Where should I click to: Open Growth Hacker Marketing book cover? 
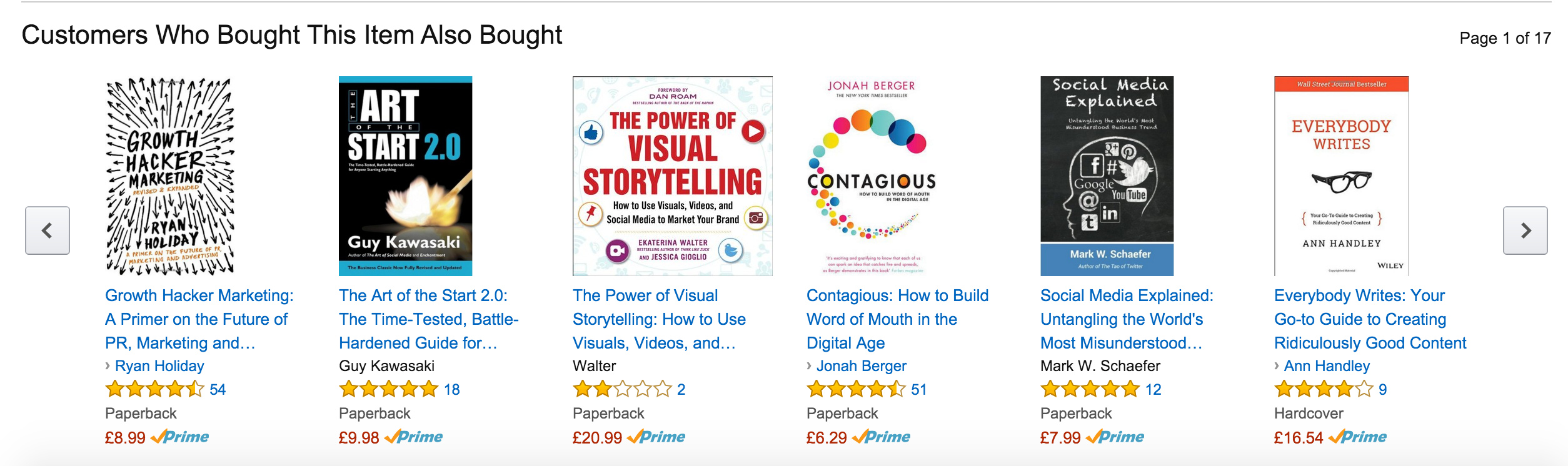[170, 176]
